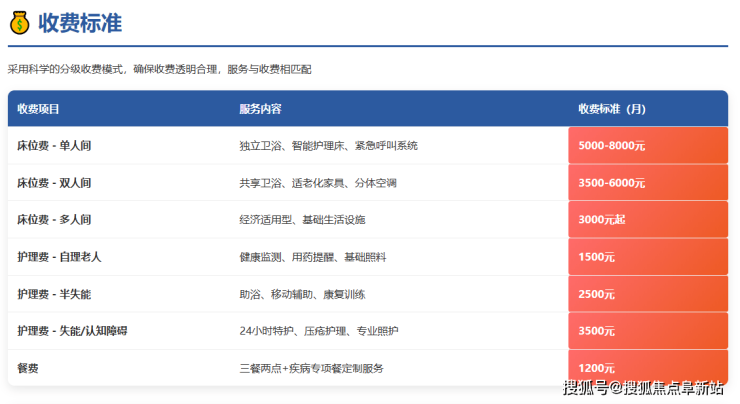Click the money bag icon beside 收费标准
The width and height of the screenshot is (740, 404).
click(x=20, y=21)
